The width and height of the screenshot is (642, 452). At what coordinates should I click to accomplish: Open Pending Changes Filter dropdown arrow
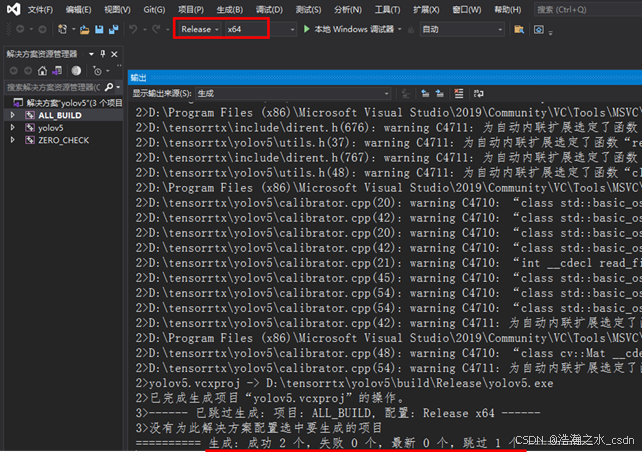[108, 71]
